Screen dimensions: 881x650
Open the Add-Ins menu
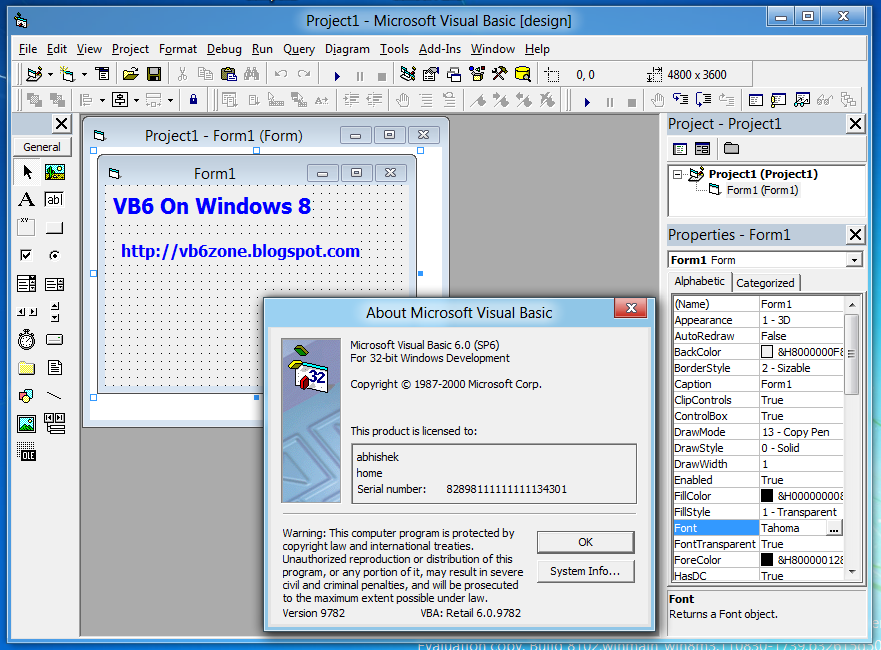(439, 49)
